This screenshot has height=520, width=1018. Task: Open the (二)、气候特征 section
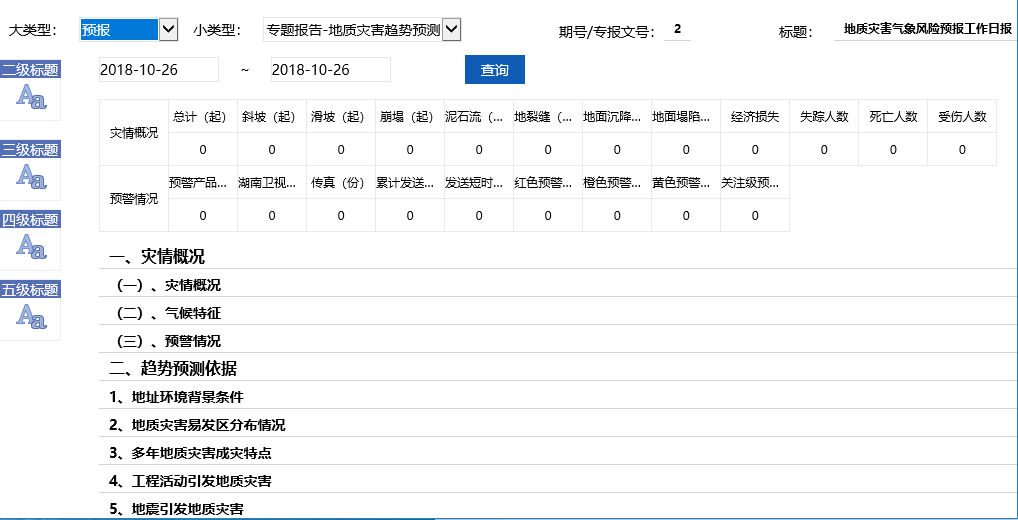(169, 313)
